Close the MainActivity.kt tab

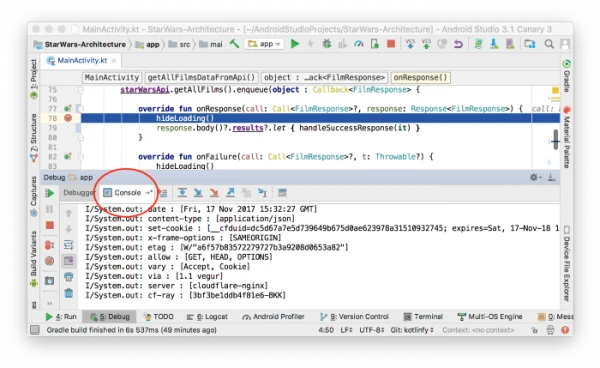coord(114,60)
